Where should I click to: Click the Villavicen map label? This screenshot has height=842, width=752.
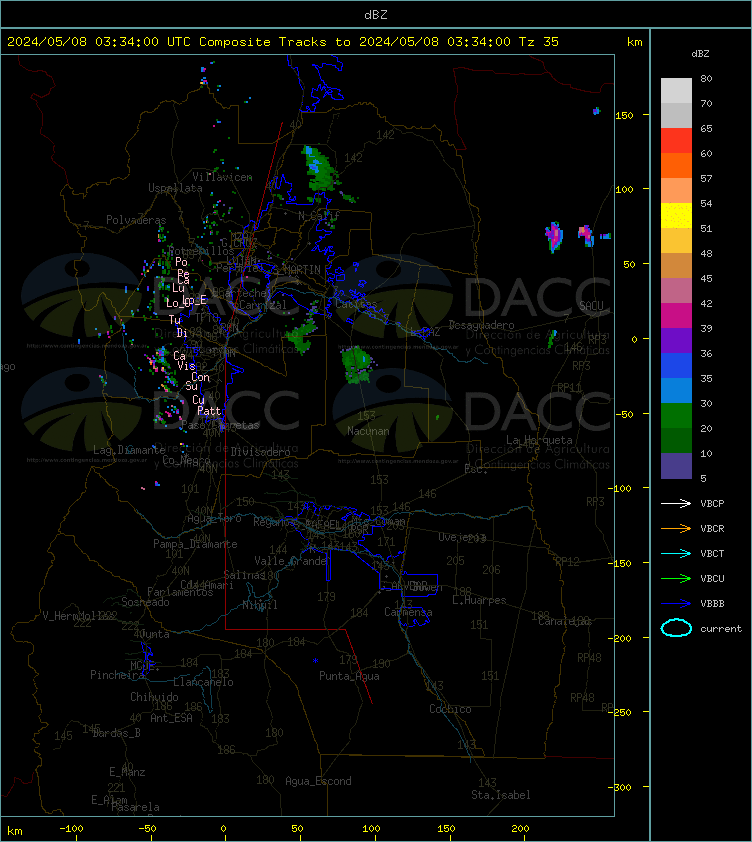tap(222, 177)
